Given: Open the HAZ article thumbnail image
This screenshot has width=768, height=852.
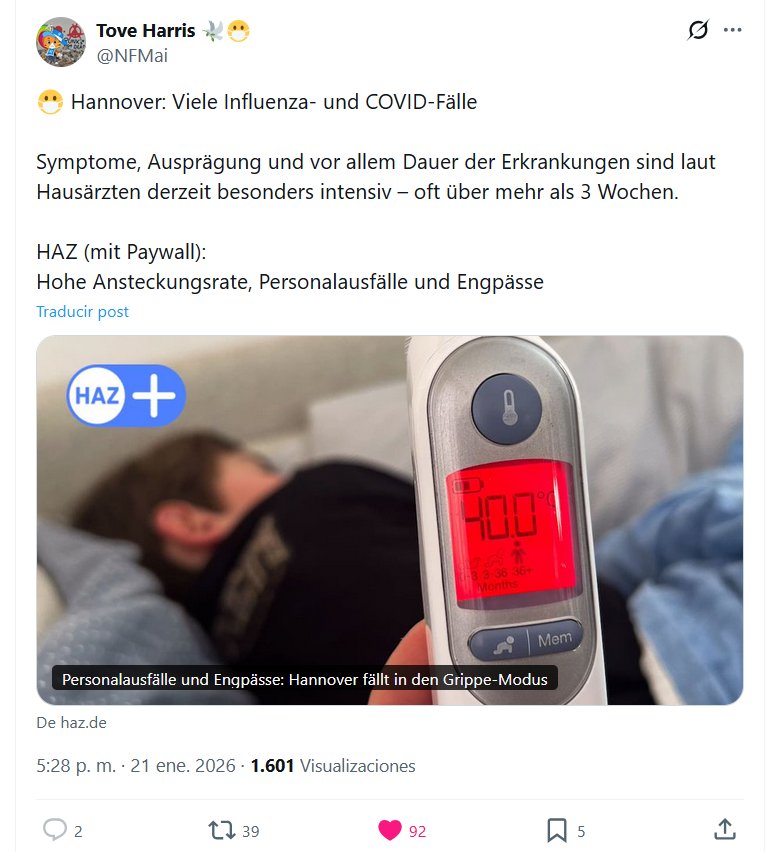Looking at the screenshot, I should [390, 520].
